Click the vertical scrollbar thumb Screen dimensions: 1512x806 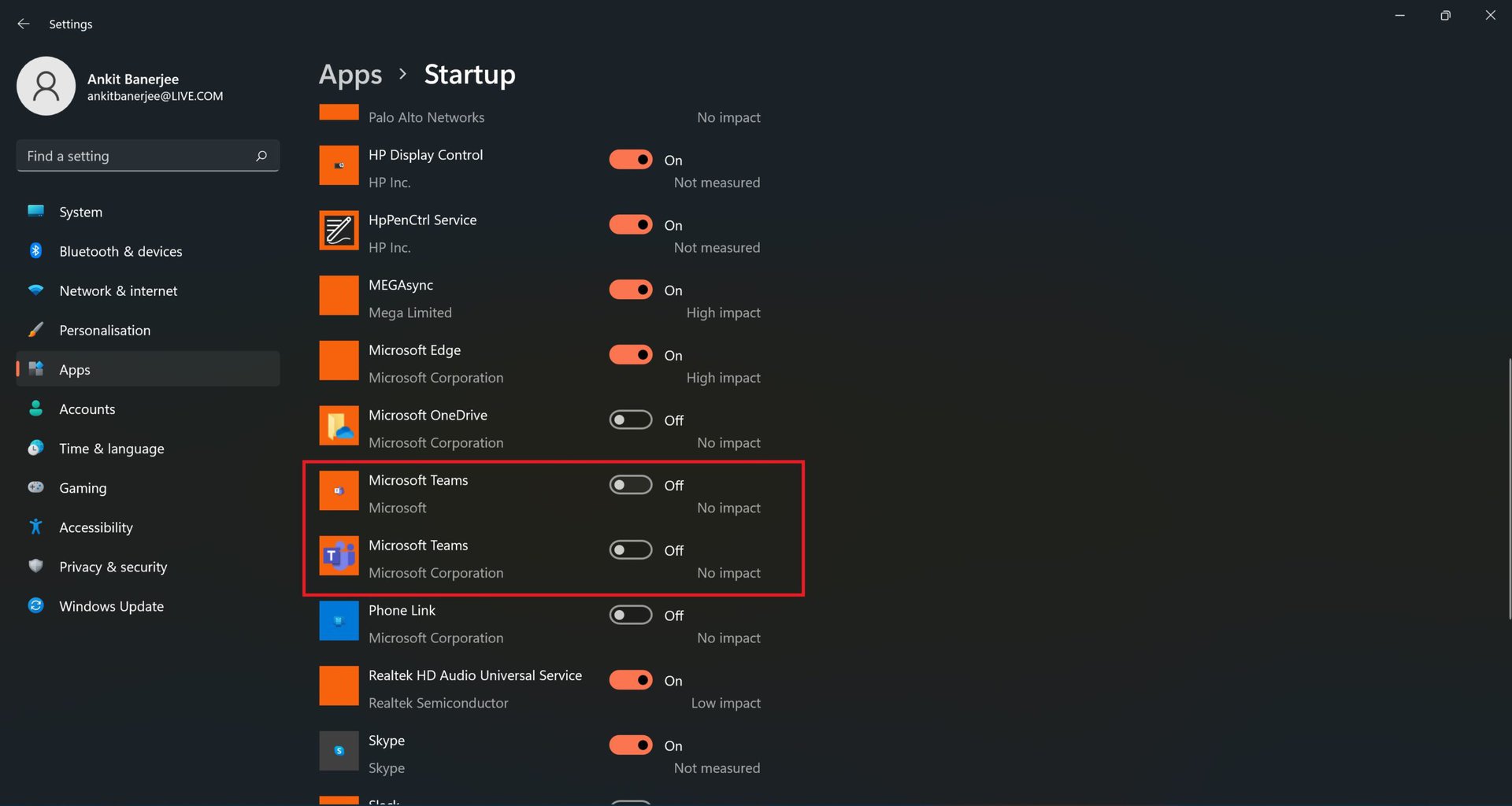[x=1509, y=488]
